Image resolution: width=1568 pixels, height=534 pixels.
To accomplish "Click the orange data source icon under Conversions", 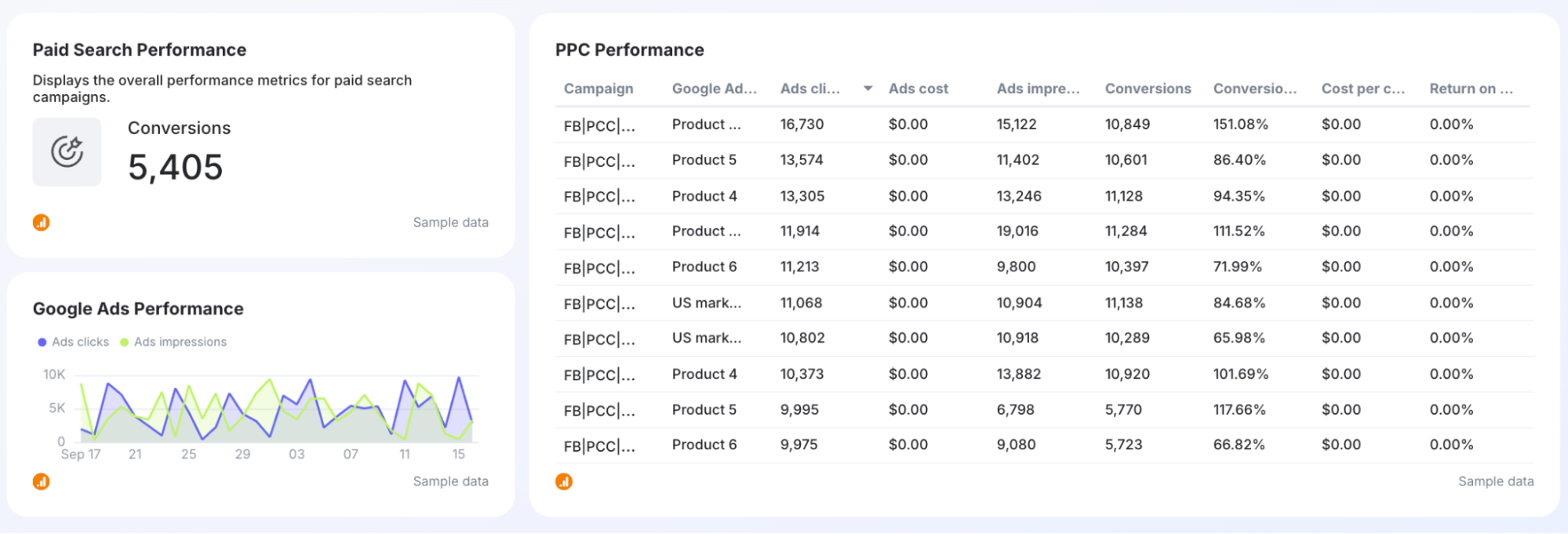I will 42,223.
